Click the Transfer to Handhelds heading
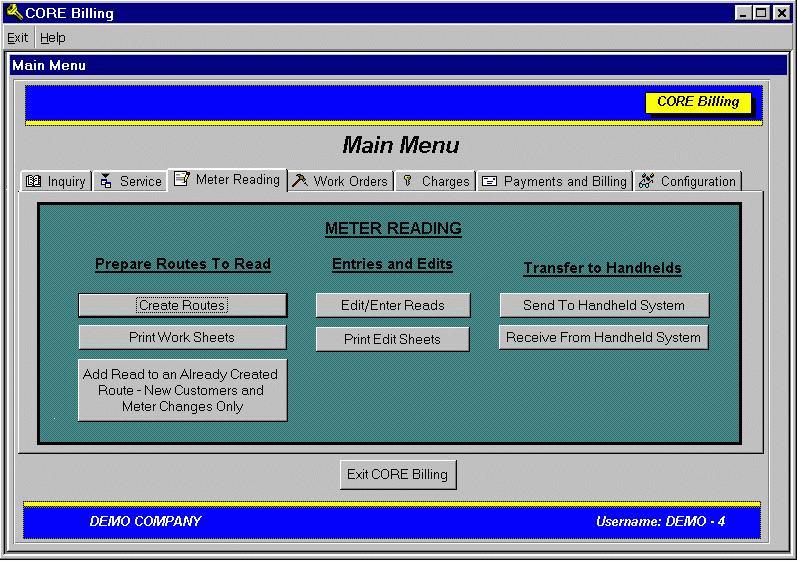Screen dimensions: 797x561 tap(603, 268)
